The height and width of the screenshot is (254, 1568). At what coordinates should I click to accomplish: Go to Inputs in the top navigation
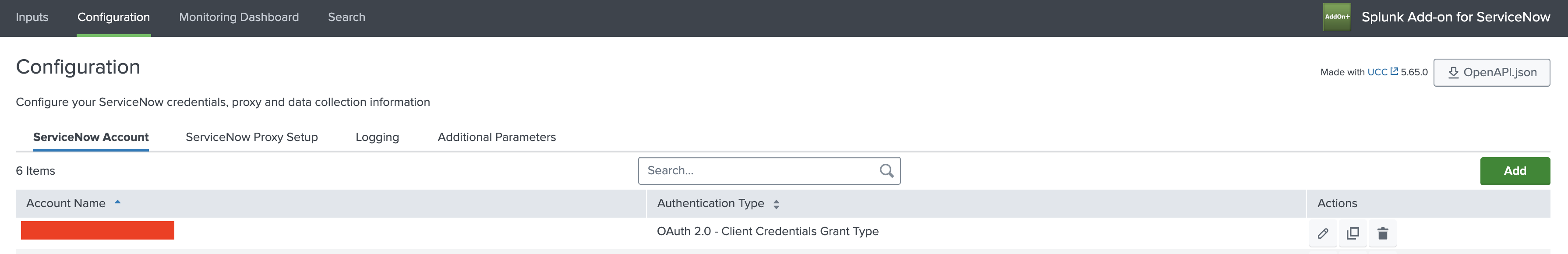(32, 17)
